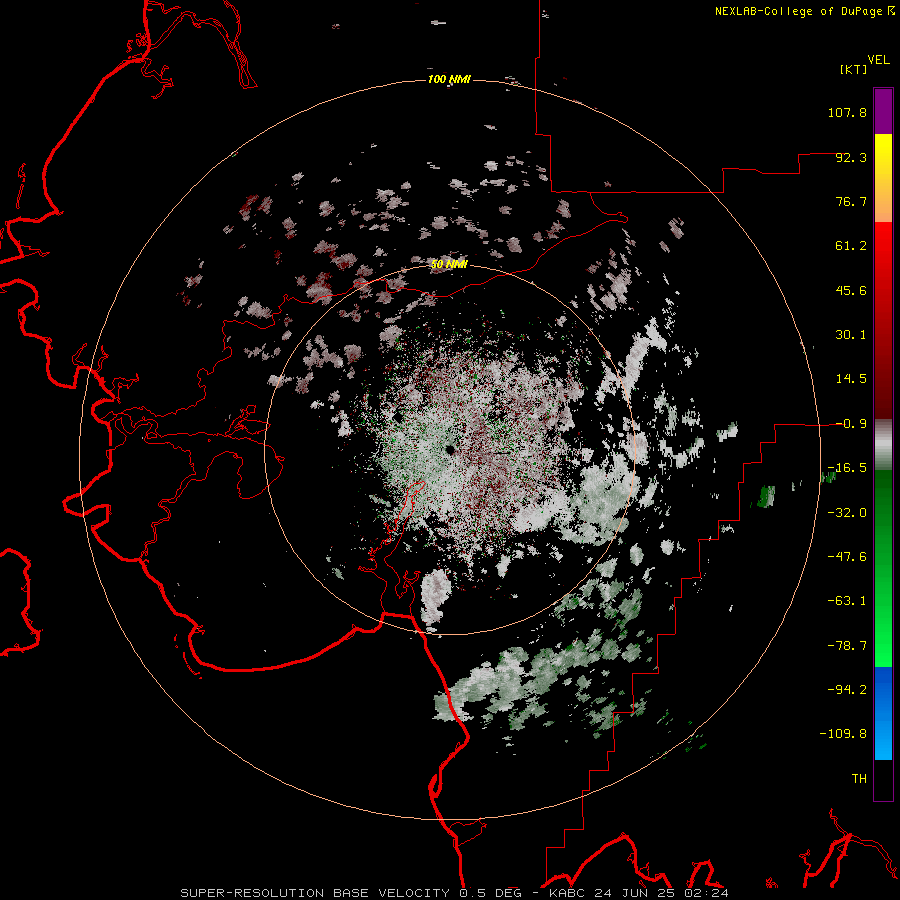Click the VEL legend title

click(x=878, y=60)
